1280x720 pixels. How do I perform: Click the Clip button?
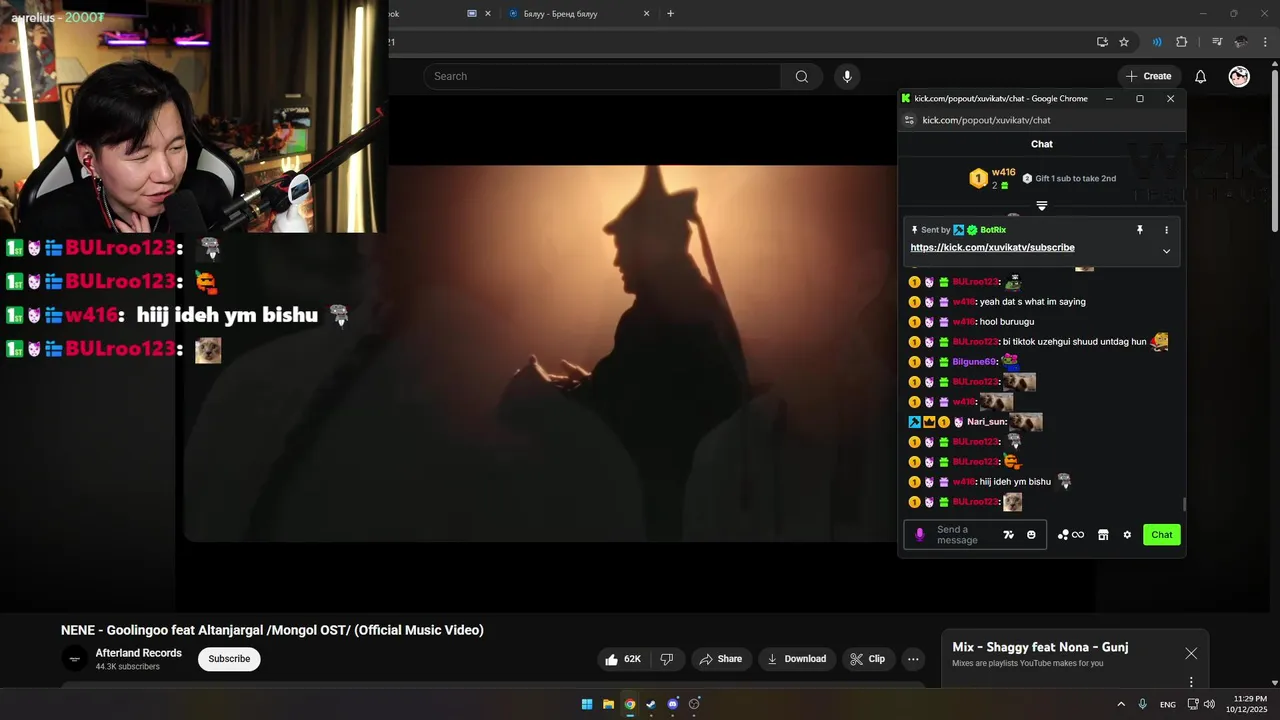tap(867, 659)
